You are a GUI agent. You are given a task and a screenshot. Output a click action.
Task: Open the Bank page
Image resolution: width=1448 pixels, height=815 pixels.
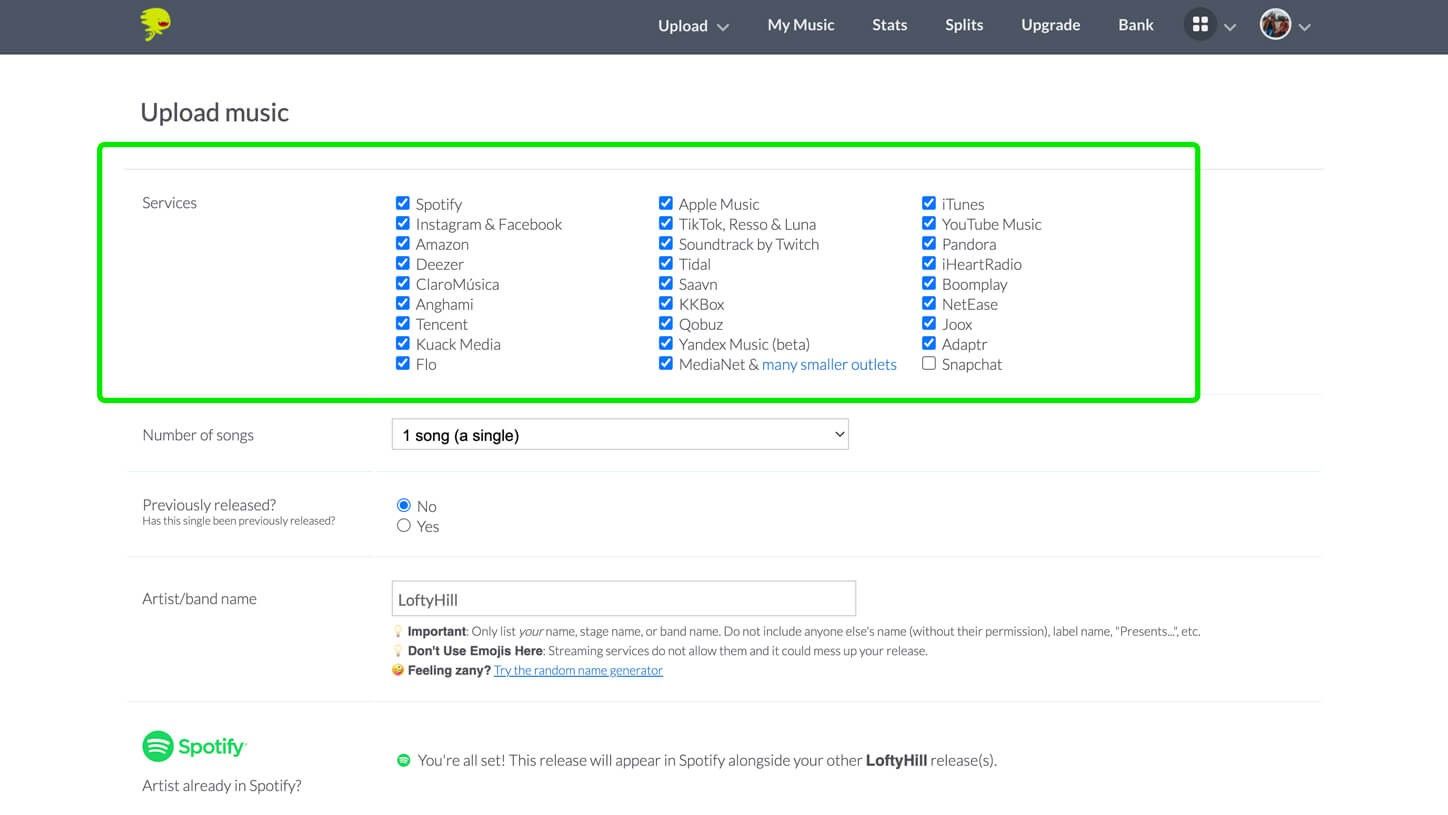[x=1136, y=25]
